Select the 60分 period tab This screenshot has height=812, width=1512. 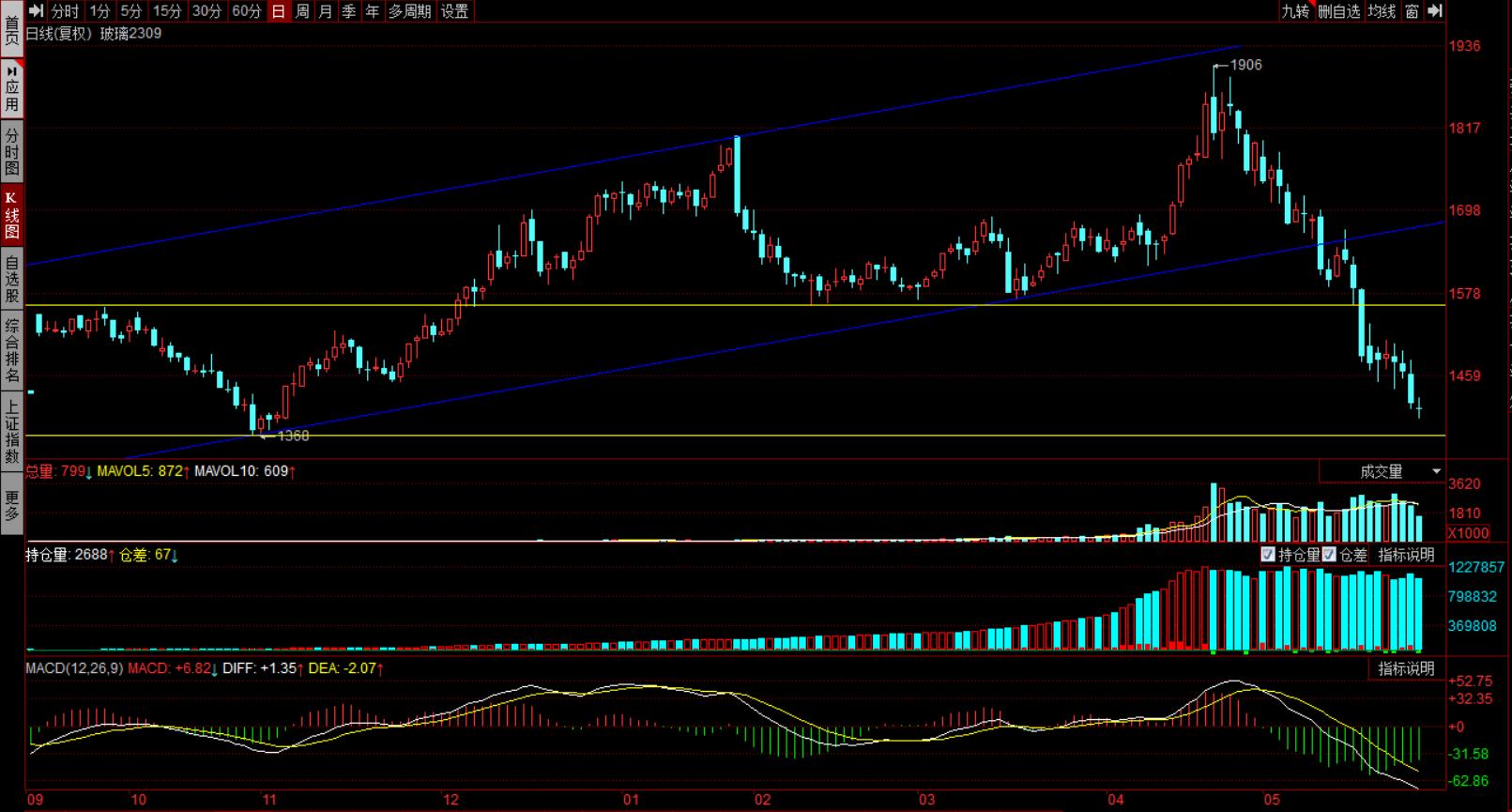[x=246, y=11]
